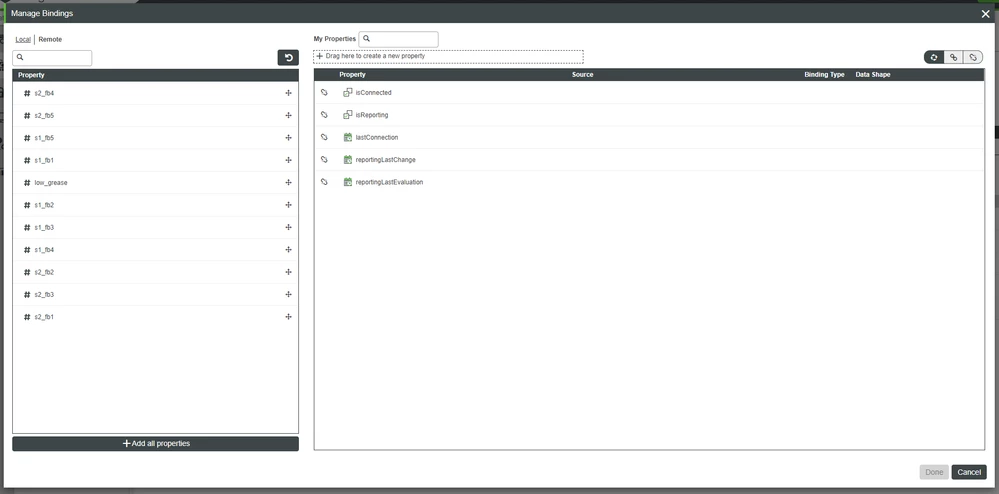
Task: Click the Data Shape column header
Action: [x=873, y=75]
